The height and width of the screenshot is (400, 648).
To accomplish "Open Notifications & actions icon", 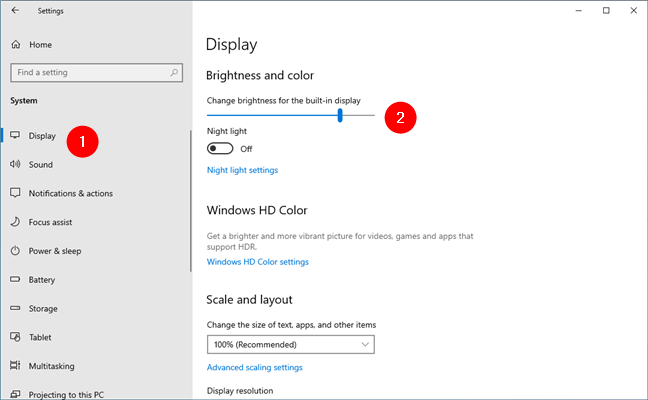I will coord(15,193).
